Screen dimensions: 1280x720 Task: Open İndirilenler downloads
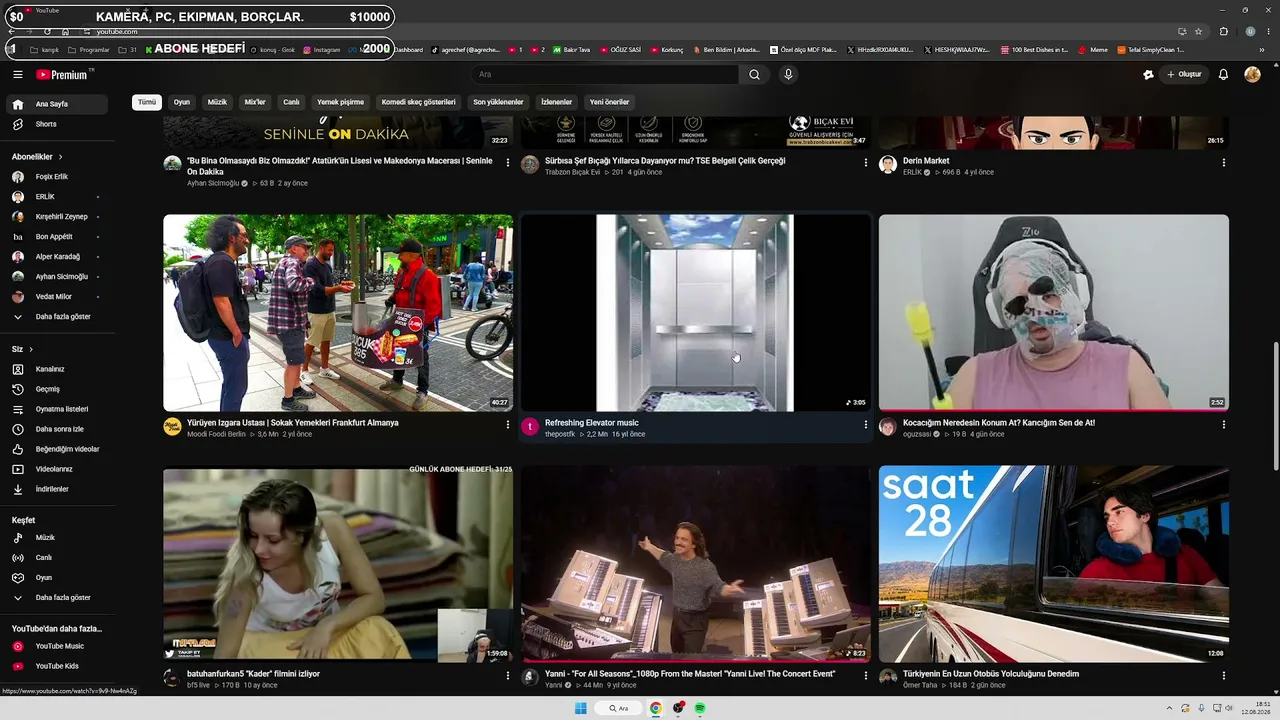coord(57,489)
